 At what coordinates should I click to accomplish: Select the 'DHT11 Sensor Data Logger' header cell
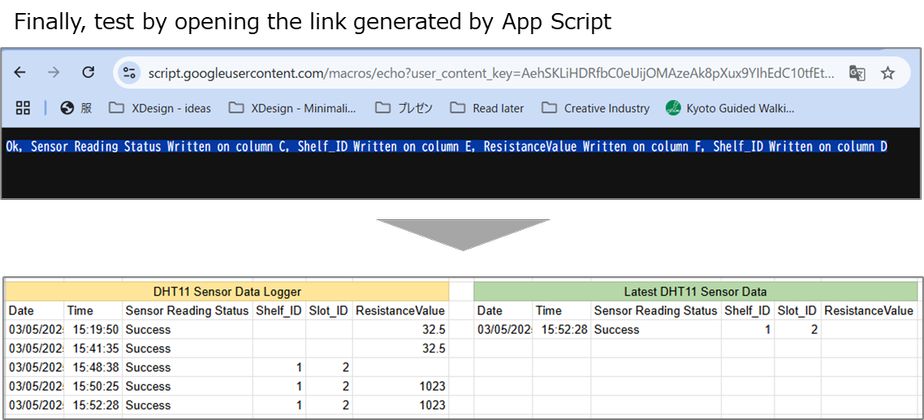coord(227,292)
